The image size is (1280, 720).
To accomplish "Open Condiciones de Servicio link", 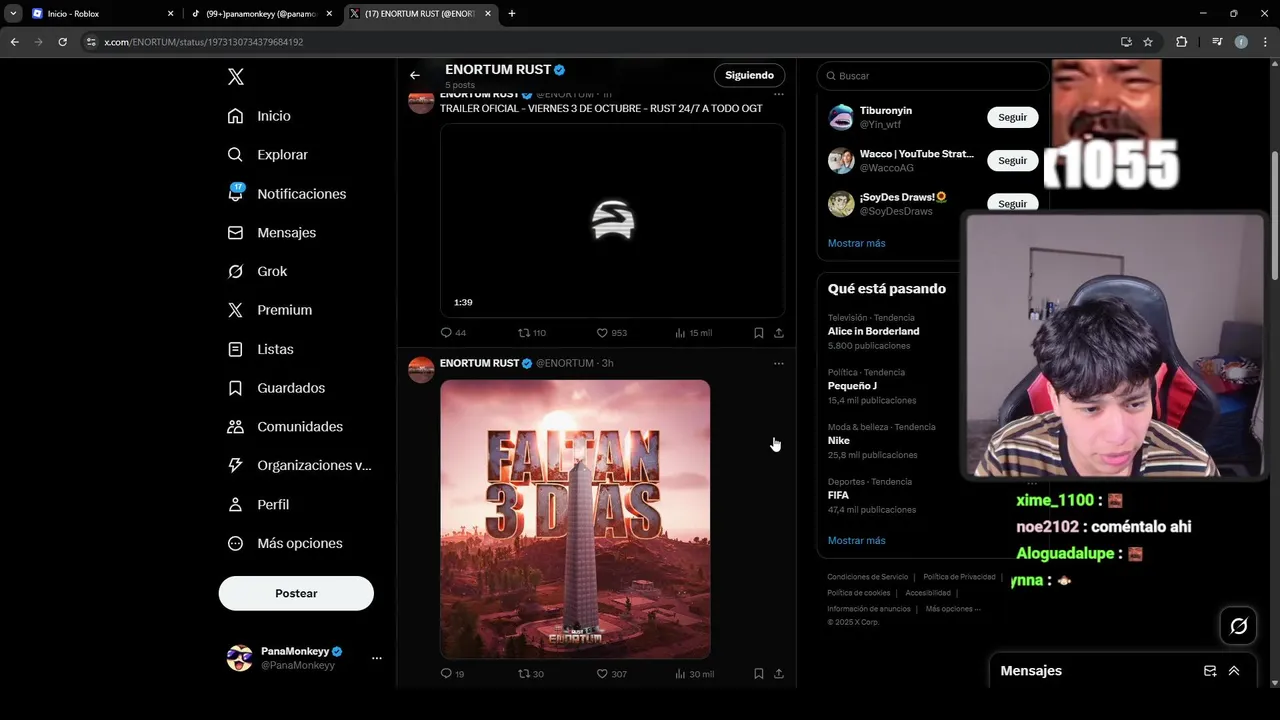I will 867,577.
